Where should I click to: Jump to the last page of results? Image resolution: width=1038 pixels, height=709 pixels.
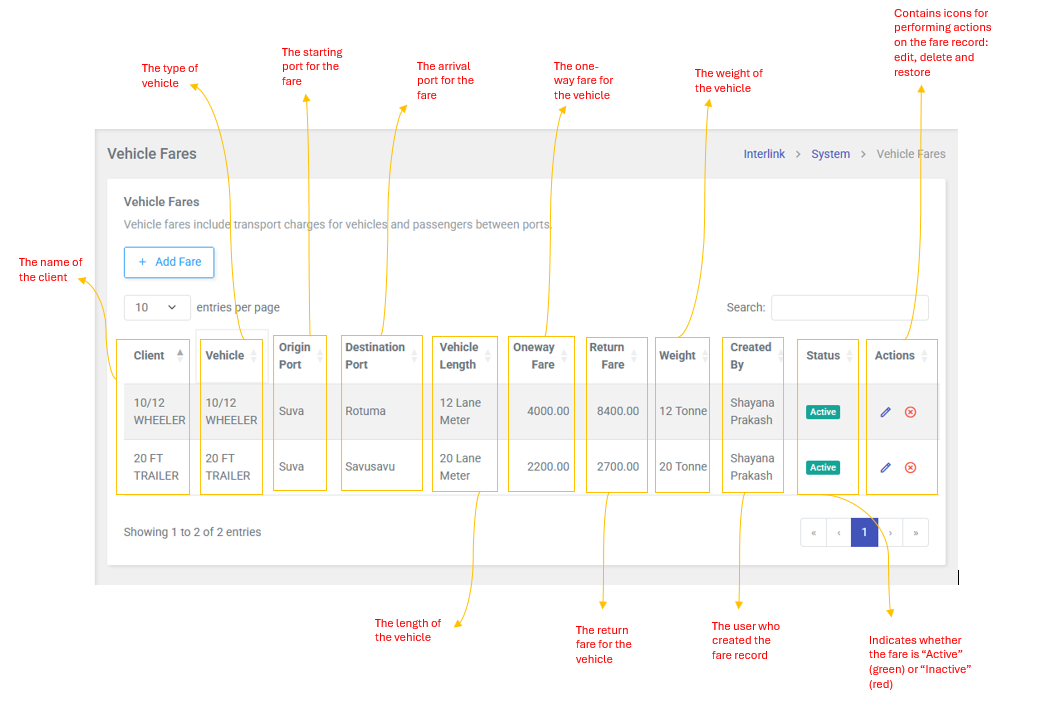(x=915, y=533)
